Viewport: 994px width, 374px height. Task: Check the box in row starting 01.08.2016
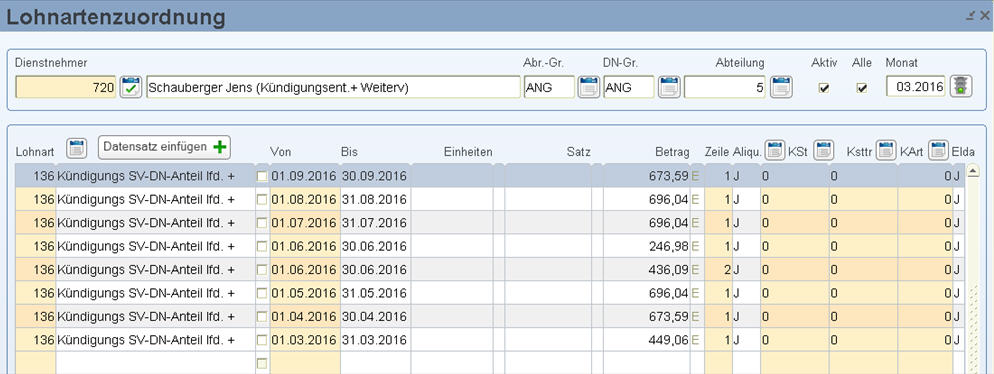point(262,200)
